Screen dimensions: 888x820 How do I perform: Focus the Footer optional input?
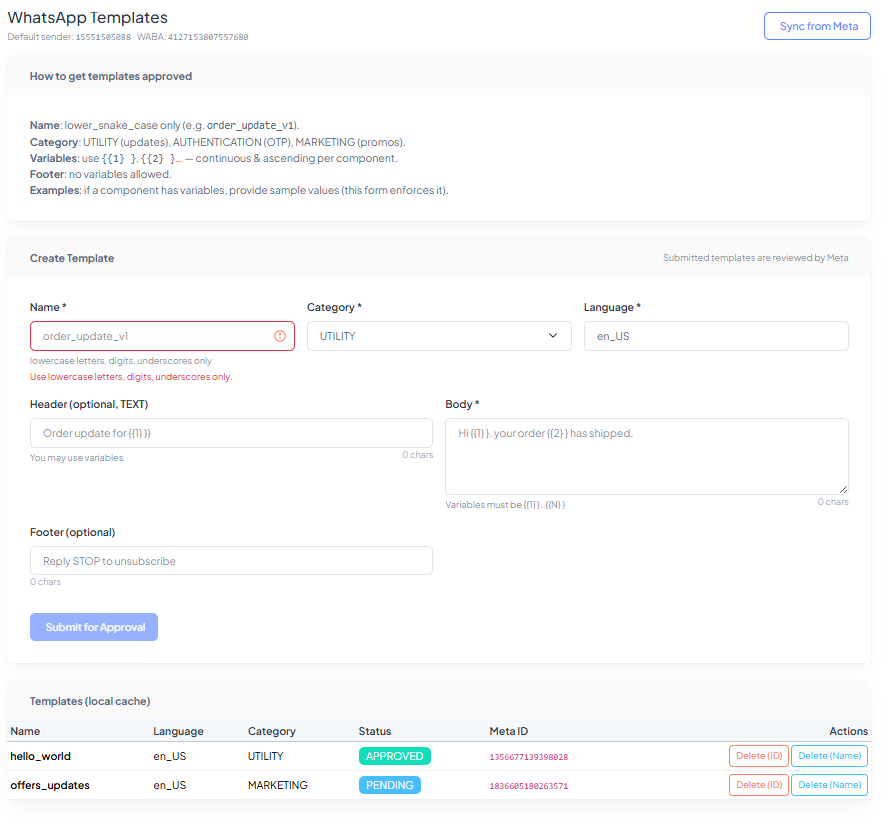tap(231, 561)
